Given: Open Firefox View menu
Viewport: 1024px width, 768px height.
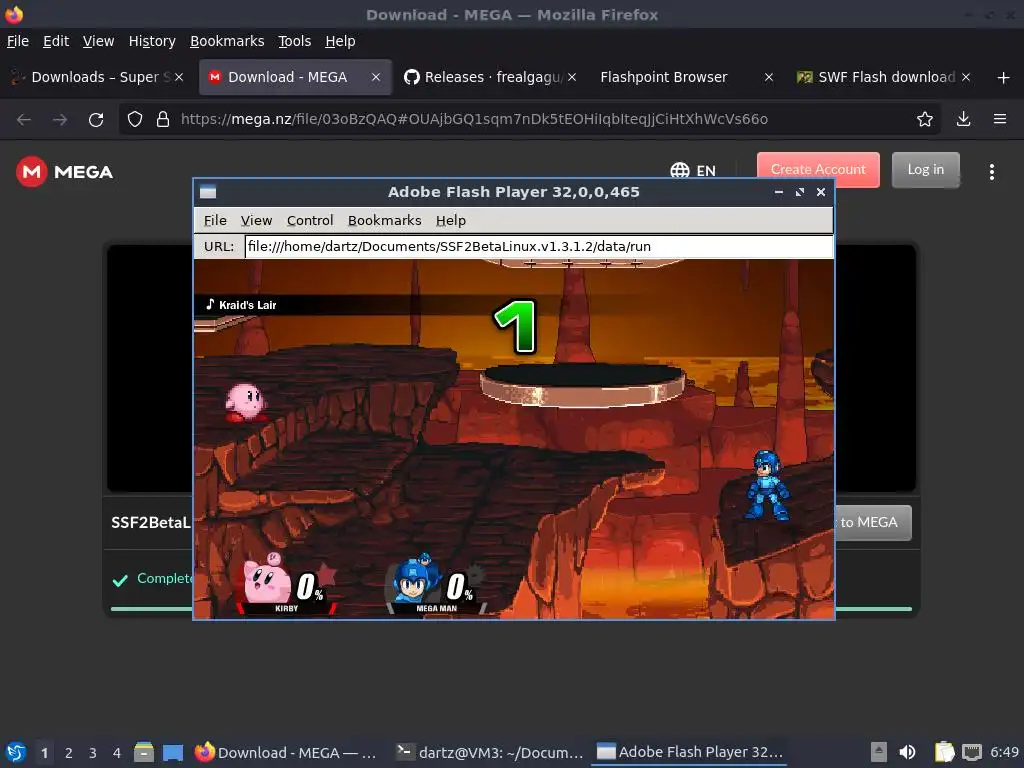Looking at the screenshot, I should point(99,41).
